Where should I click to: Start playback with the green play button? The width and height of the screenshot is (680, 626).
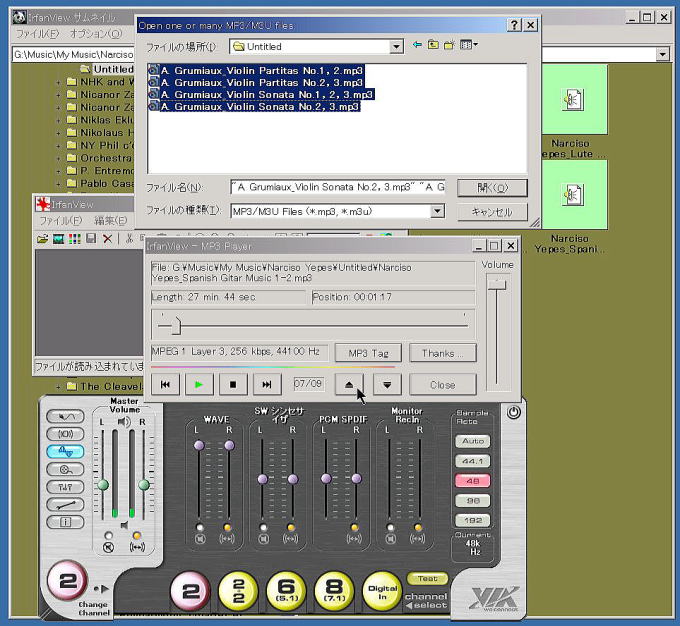coord(199,384)
